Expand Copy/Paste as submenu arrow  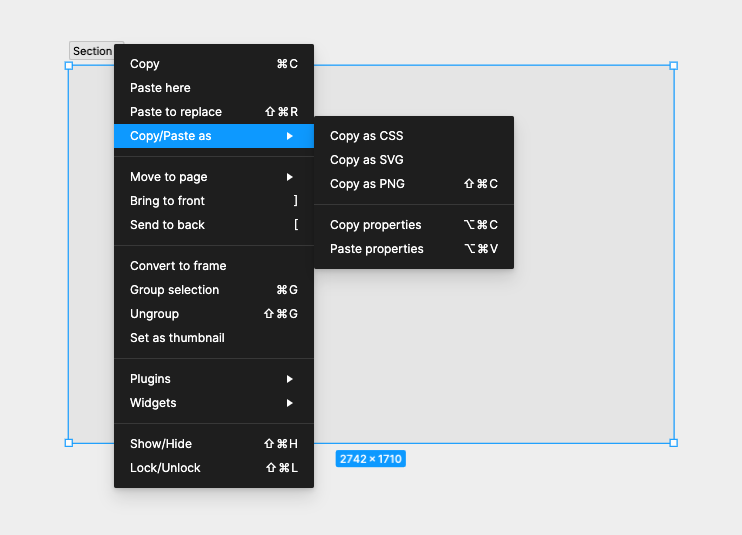[290, 136]
